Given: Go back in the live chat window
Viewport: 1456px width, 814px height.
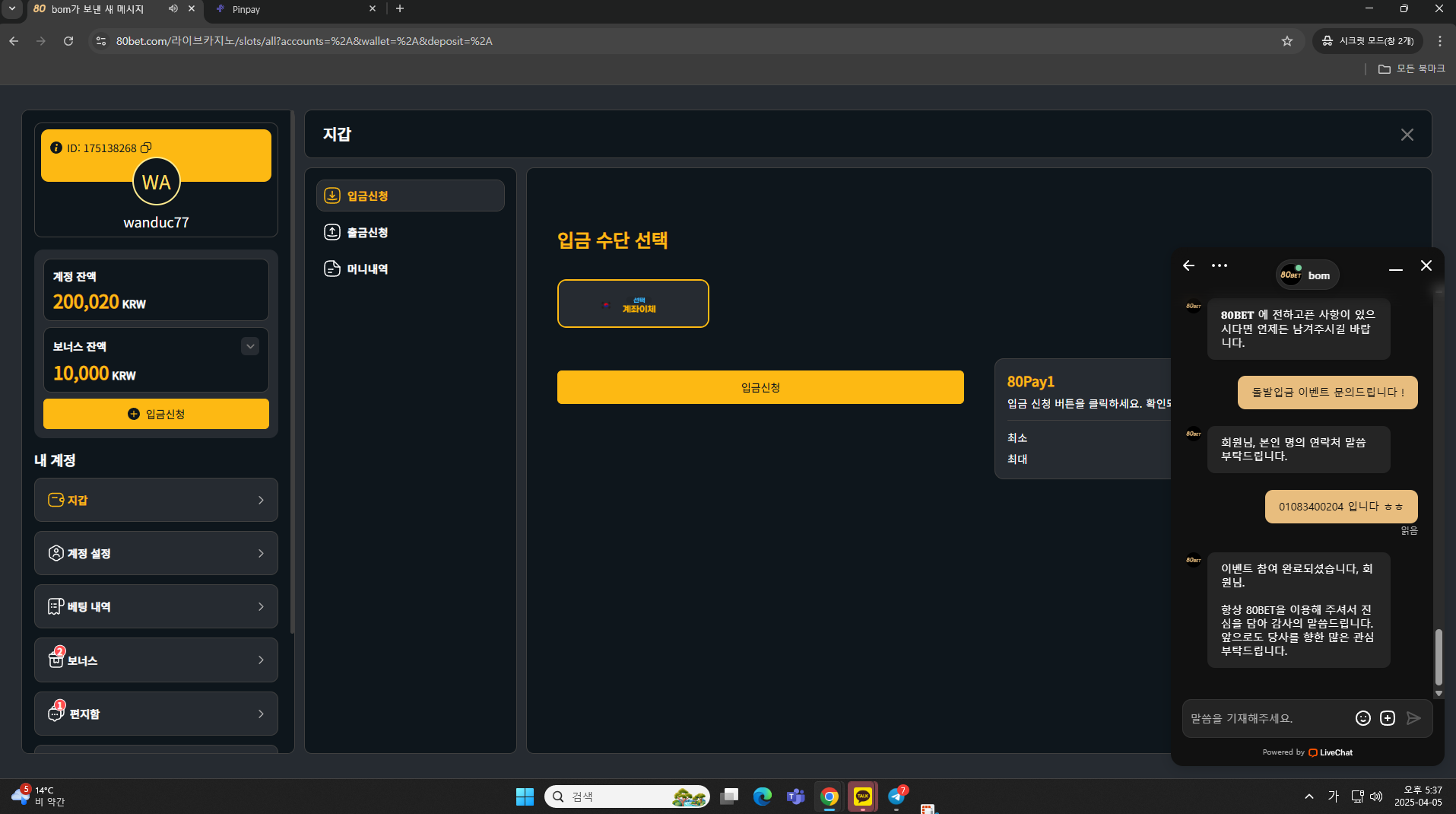Looking at the screenshot, I should (x=1188, y=266).
